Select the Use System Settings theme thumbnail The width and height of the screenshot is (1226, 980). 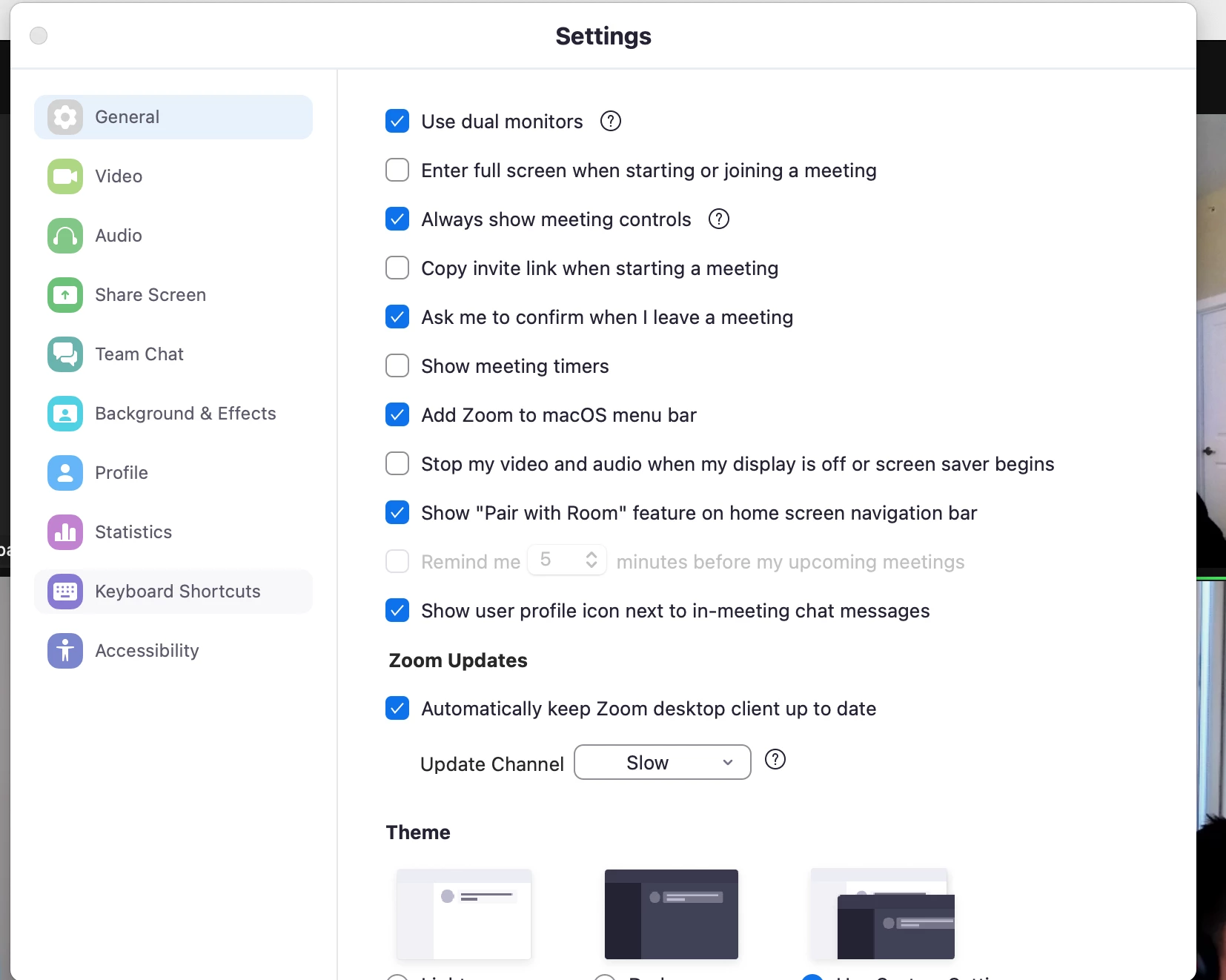click(883, 914)
